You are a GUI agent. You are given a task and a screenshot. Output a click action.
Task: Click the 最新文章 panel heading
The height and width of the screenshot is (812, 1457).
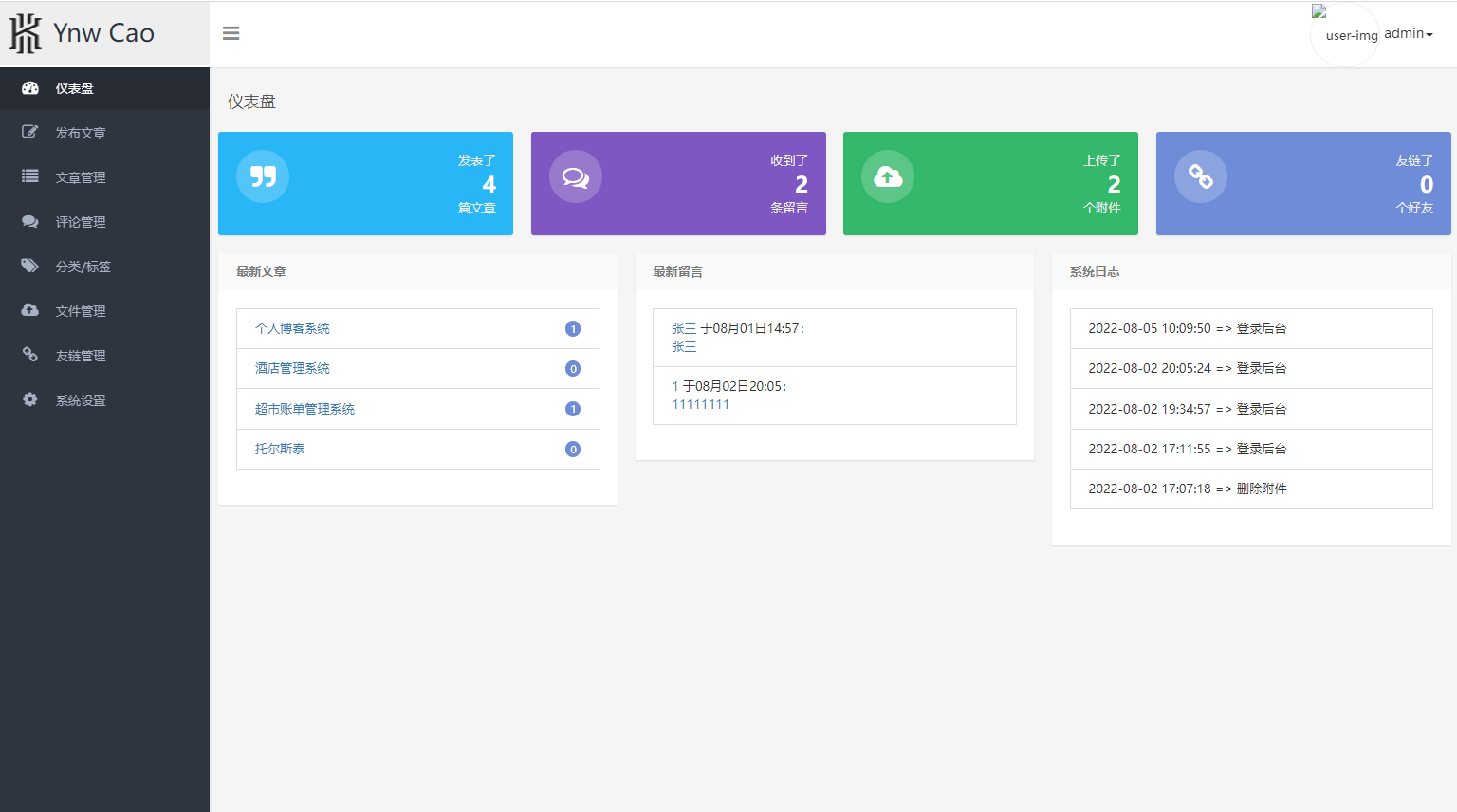pyautogui.click(x=261, y=271)
